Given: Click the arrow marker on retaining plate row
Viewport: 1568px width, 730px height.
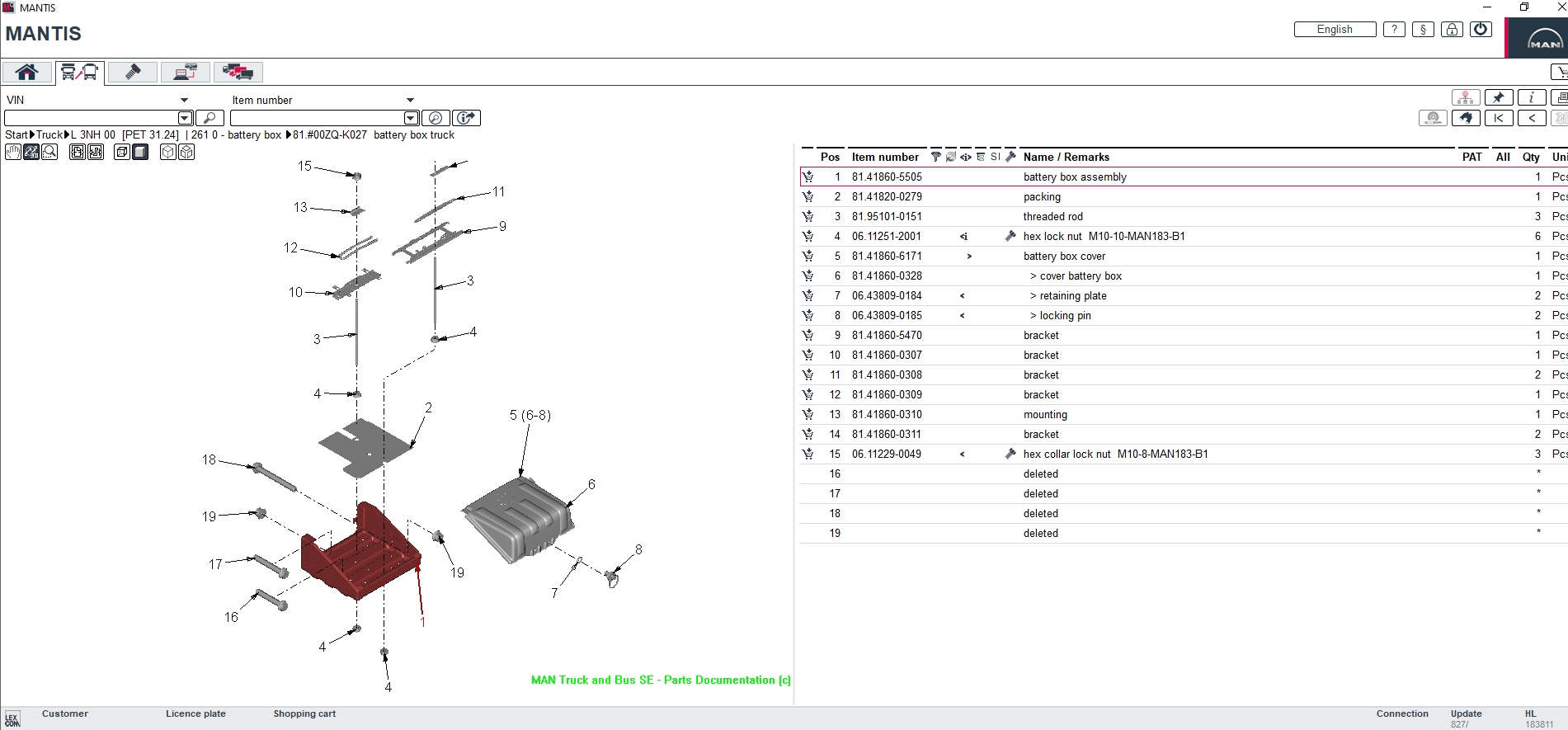Looking at the screenshot, I should (963, 295).
